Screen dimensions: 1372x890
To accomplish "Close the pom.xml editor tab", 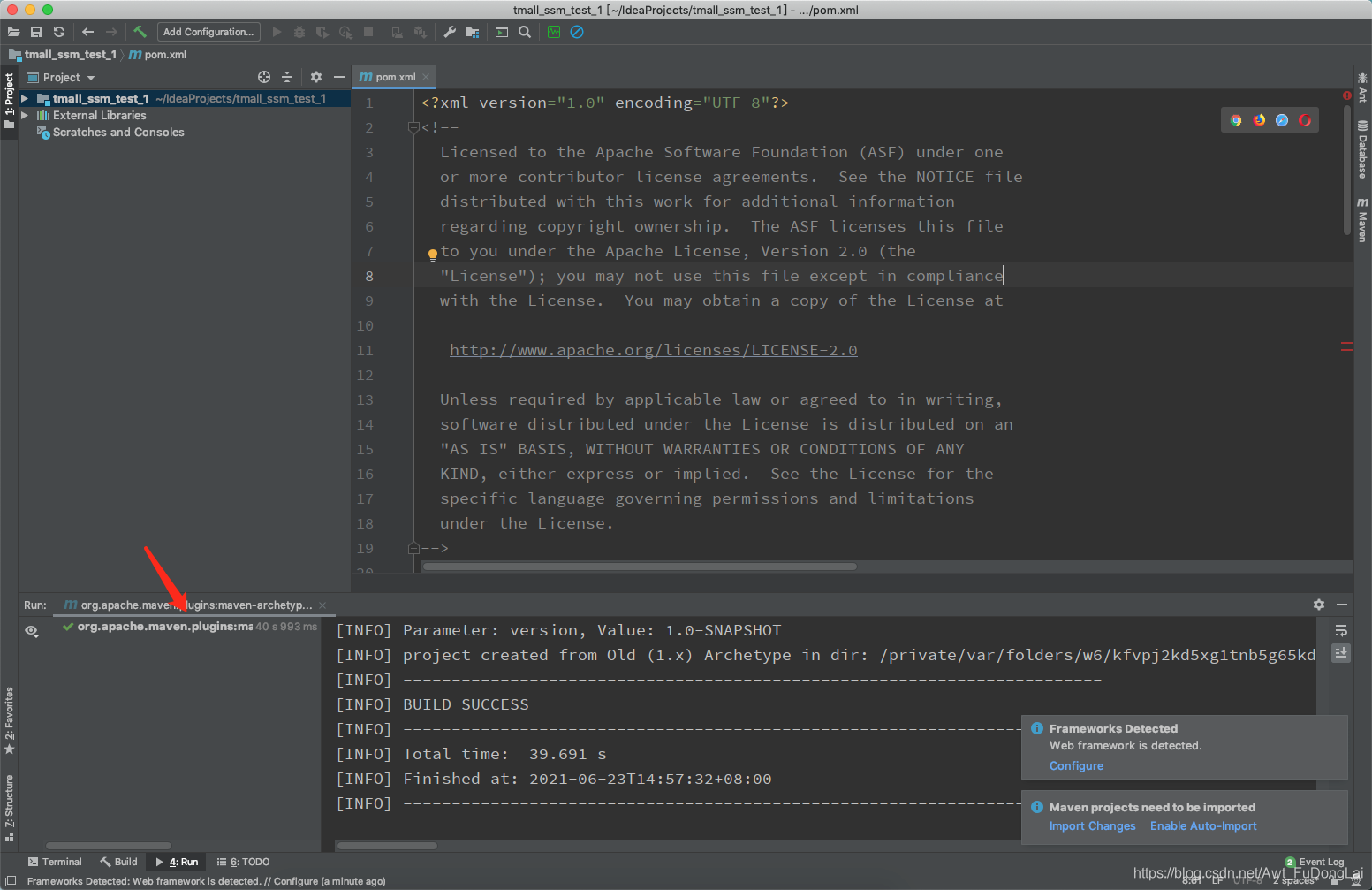I will point(426,77).
